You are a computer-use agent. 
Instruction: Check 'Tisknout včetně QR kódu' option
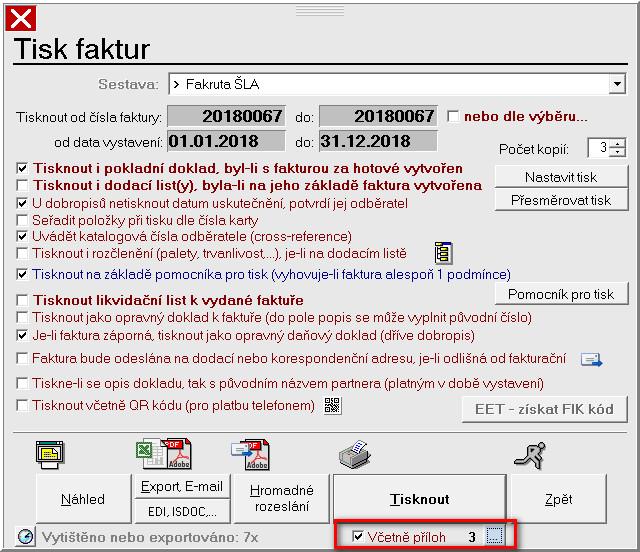click(x=22, y=405)
